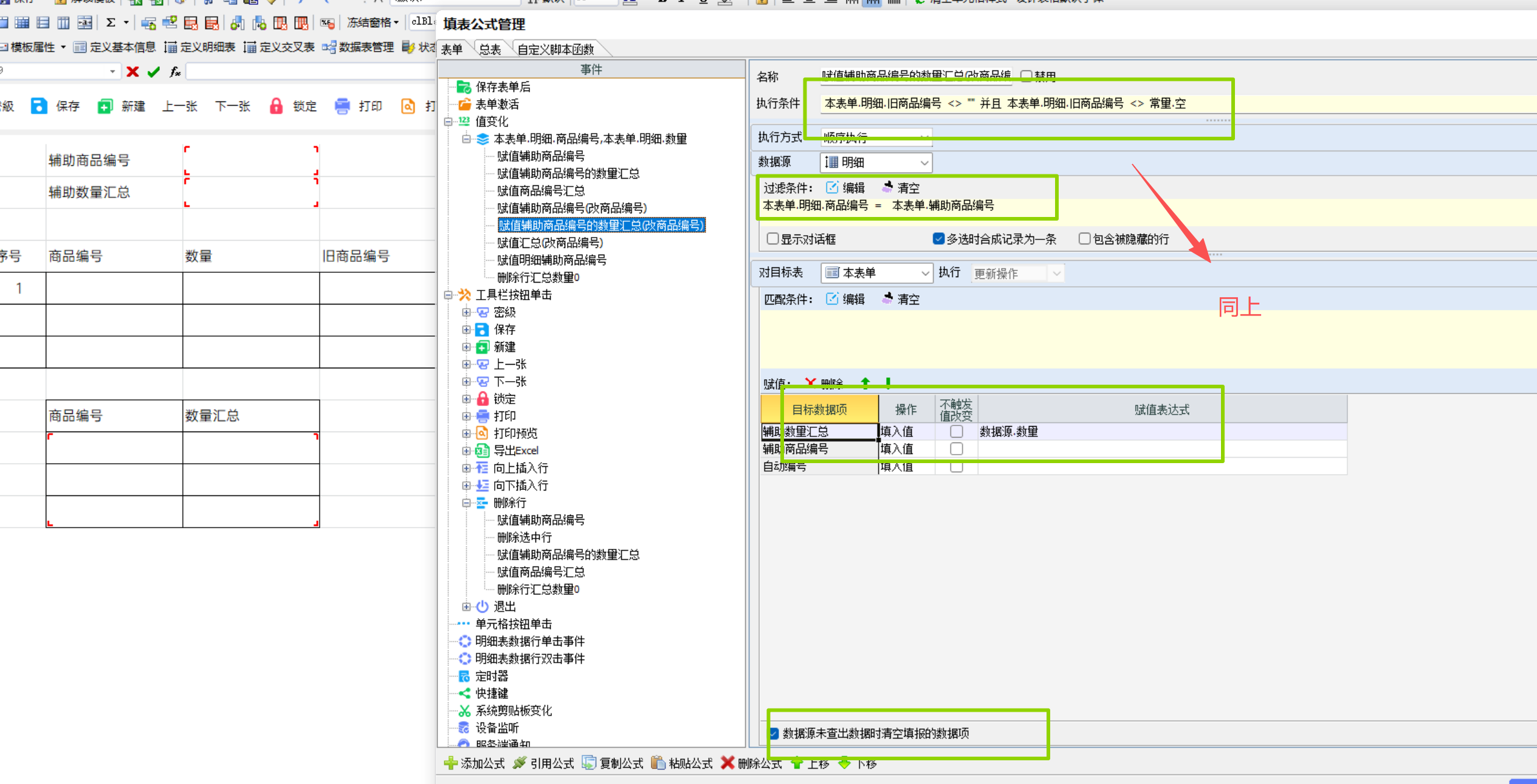The width and height of the screenshot is (1537, 784).
Task: Open the data source 明细 dropdown
Action: [924, 163]
